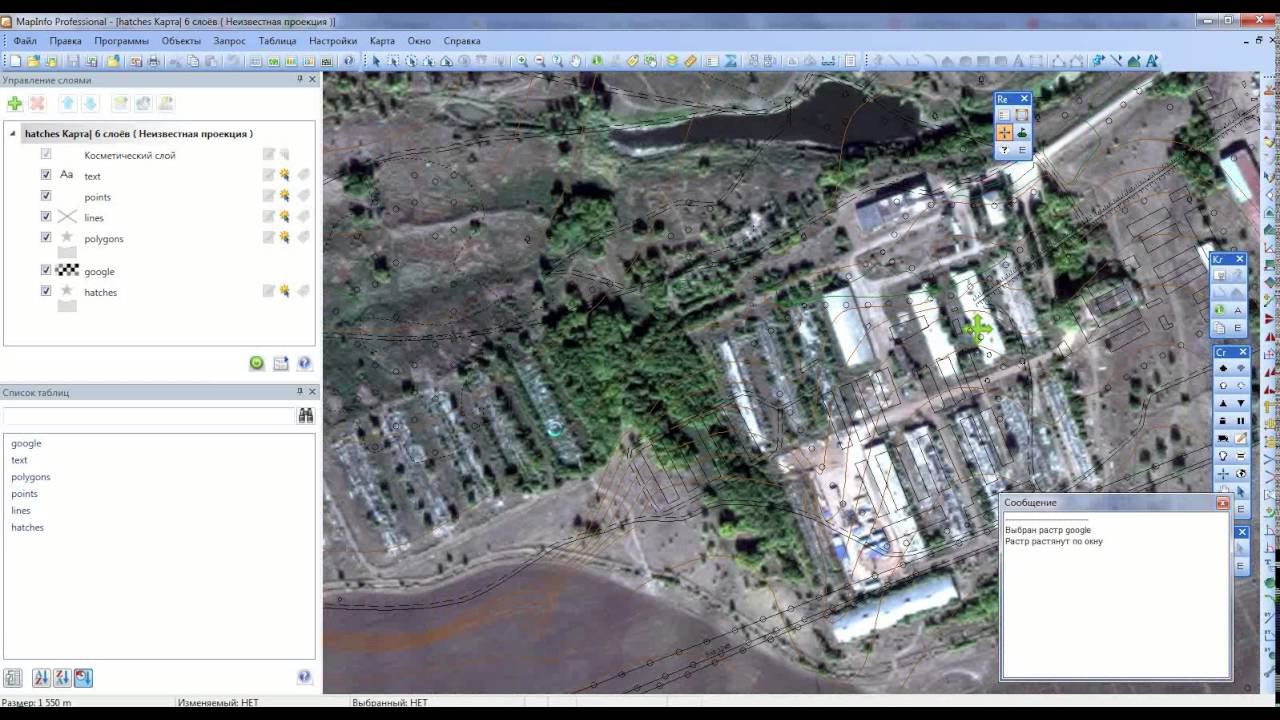Select the arrow Select tool
Screen dimensions: 1280x720
pos(376,61)
